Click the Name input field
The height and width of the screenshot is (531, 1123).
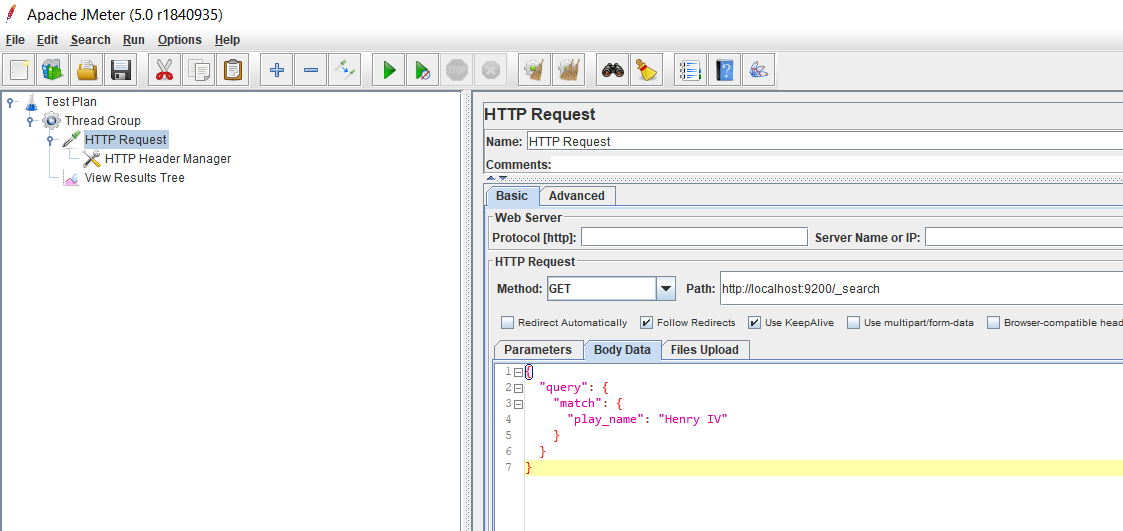[x=824, y=141]
